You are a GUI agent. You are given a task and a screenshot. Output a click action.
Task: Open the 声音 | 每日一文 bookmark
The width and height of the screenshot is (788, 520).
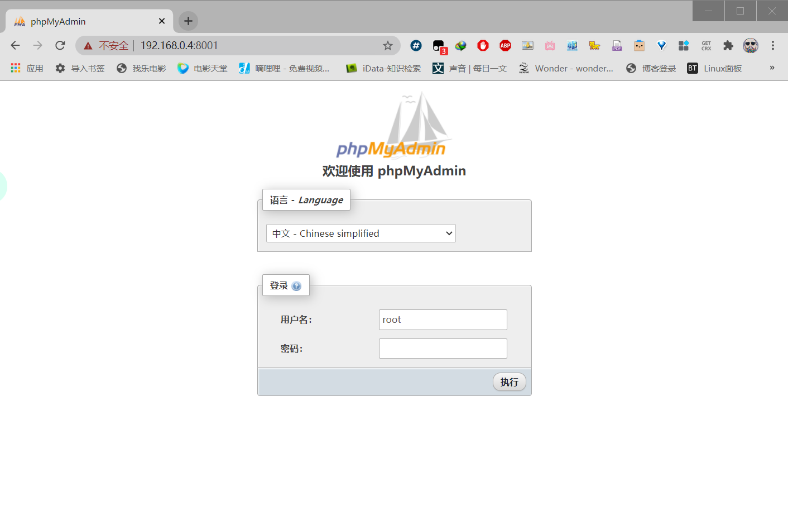469,68
